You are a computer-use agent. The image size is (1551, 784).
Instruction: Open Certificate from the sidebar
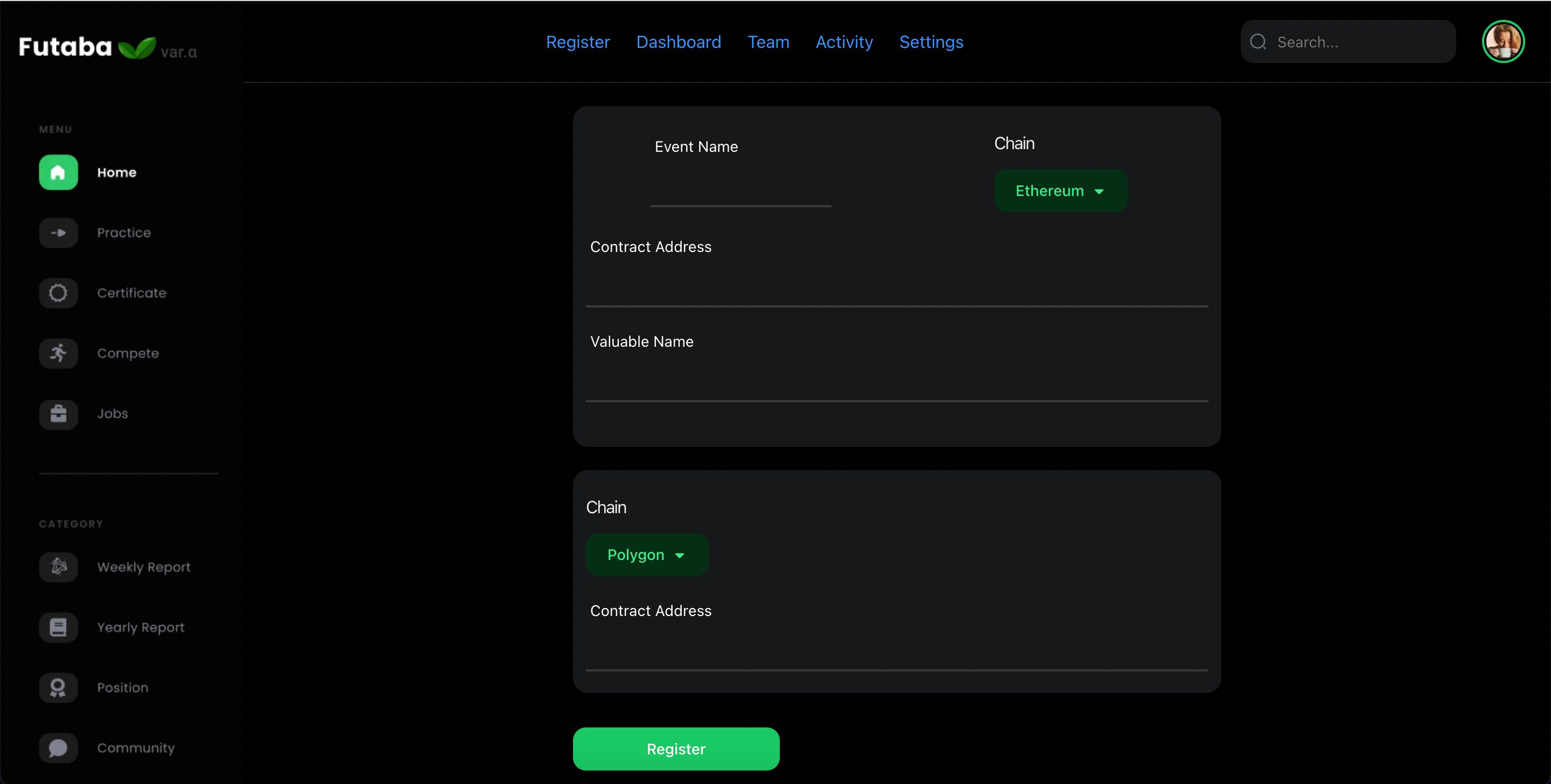(132, 292)
